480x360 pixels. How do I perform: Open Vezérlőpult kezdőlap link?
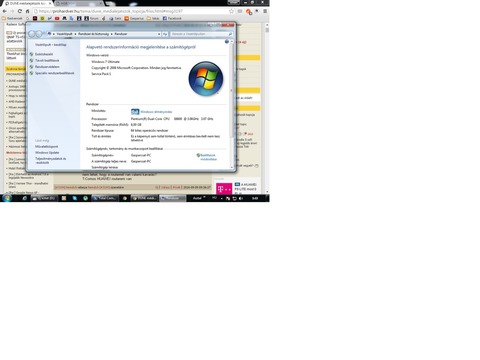click(51, 45)
